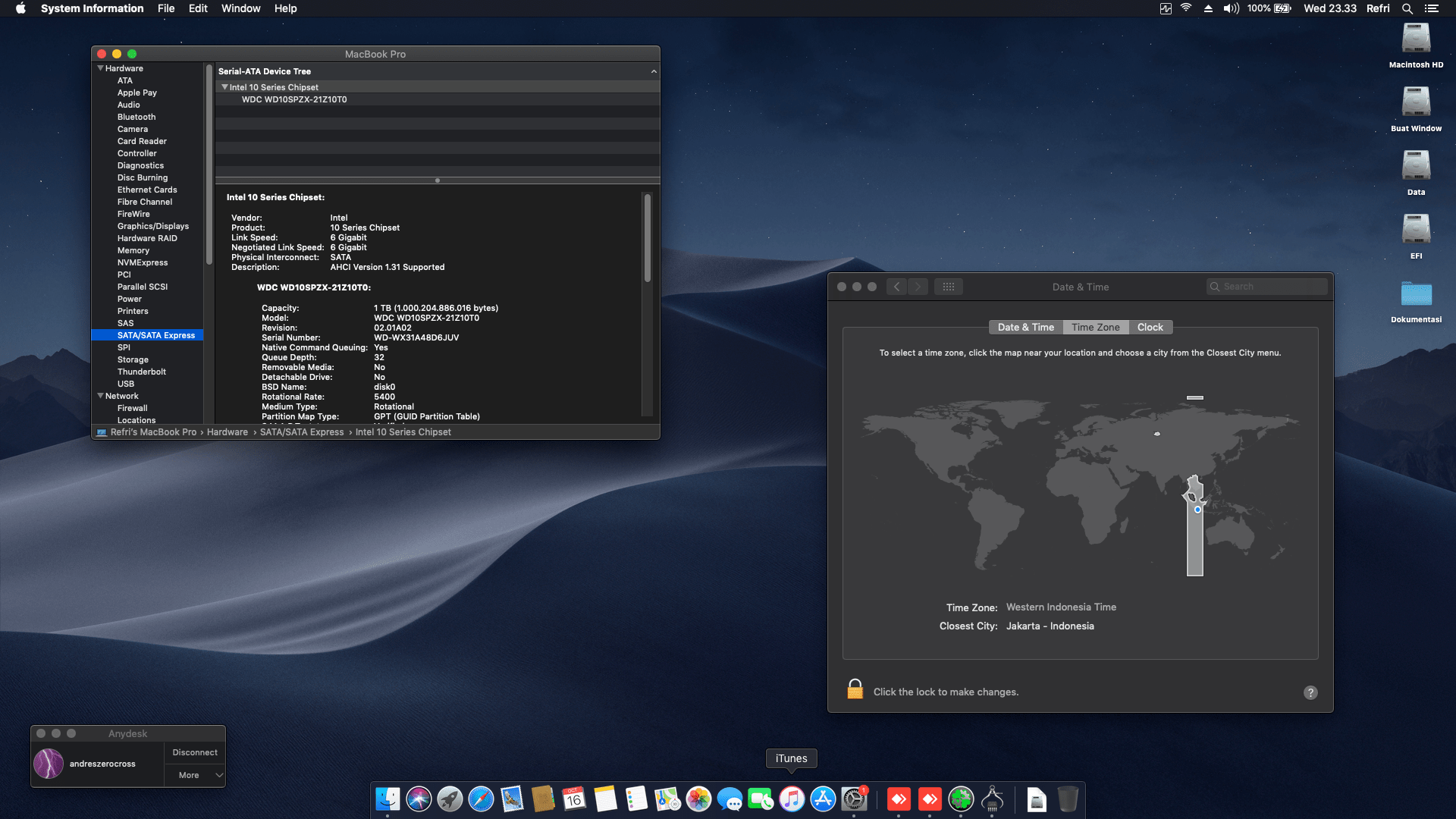
Task: Open Photos app in dock
Action: [698, 799]
